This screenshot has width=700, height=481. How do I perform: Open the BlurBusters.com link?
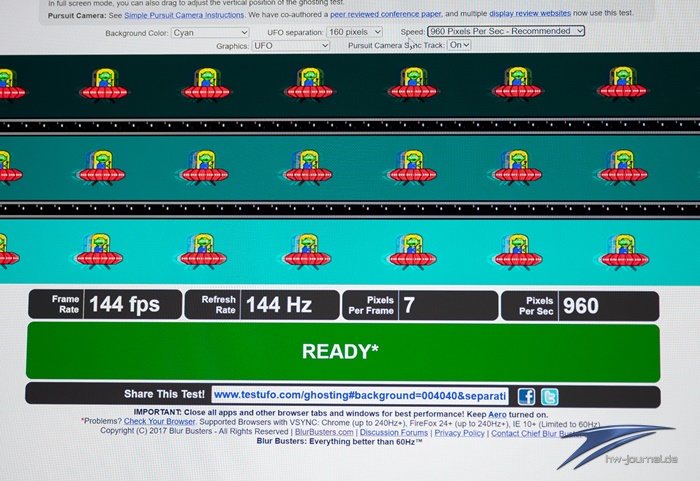click(x=324, y=432)
